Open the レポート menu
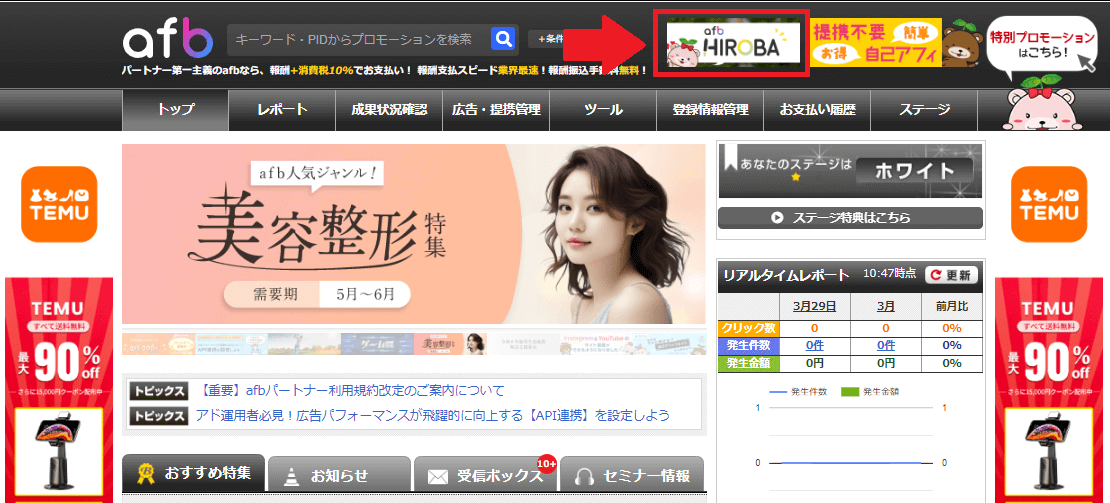The height and width of the screenshot is (503, 1110). (282, 110)
